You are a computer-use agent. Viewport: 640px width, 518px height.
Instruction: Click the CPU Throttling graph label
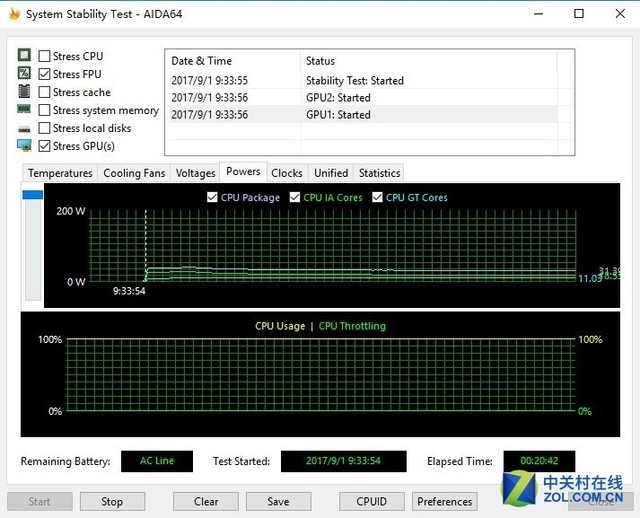point(352,326)
